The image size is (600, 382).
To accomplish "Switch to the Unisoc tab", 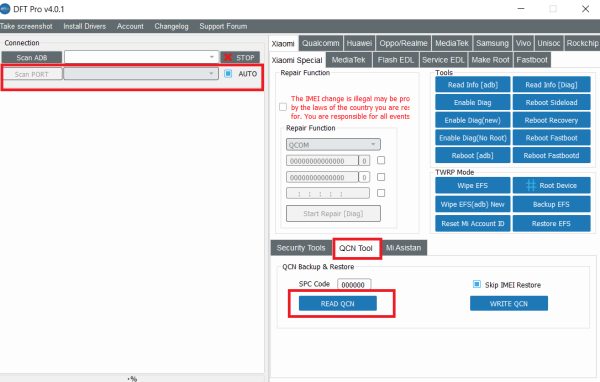I will [x=549, y=43].
